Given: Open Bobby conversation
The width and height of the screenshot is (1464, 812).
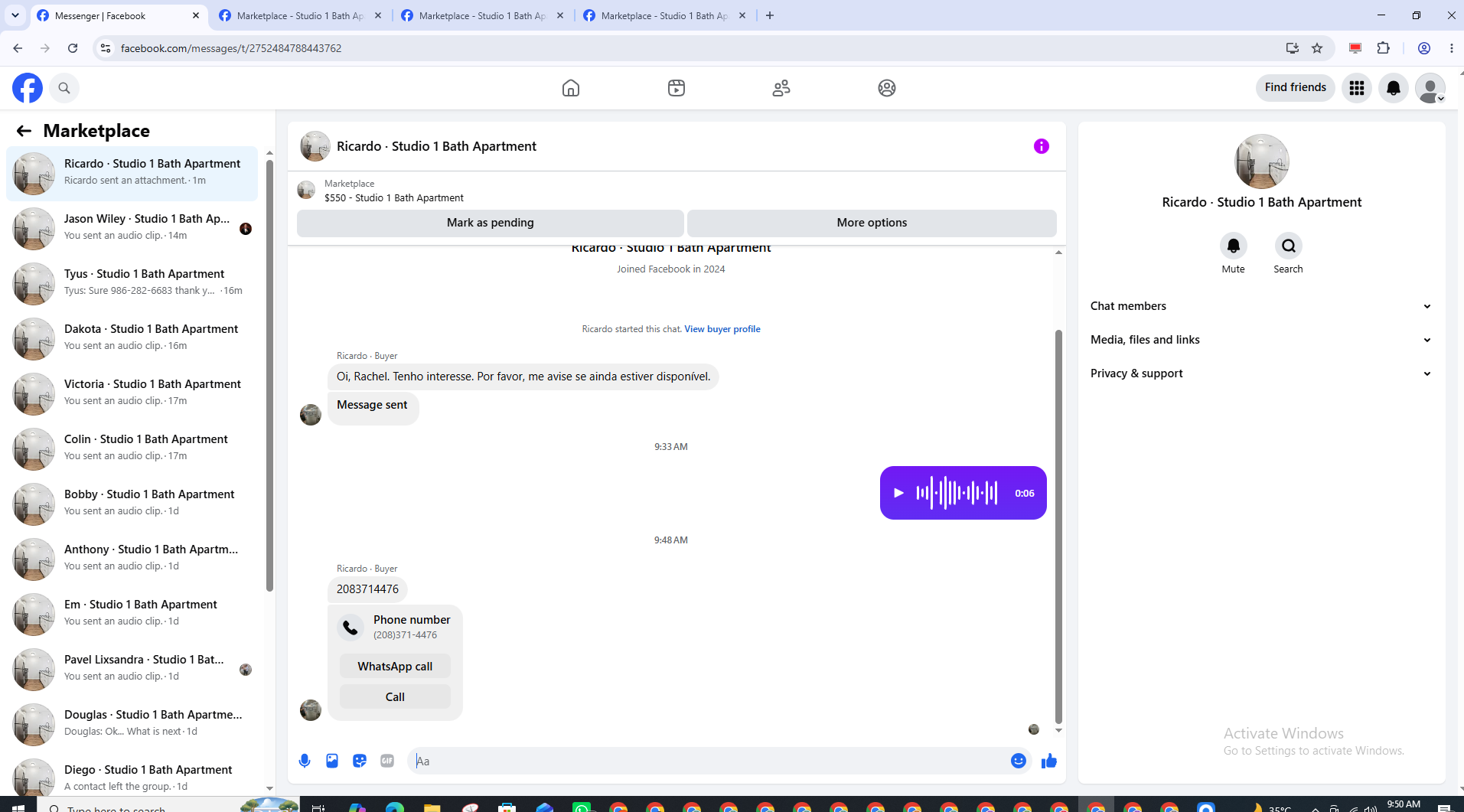Looking at the screenshot, I should [x=132, y=504].
